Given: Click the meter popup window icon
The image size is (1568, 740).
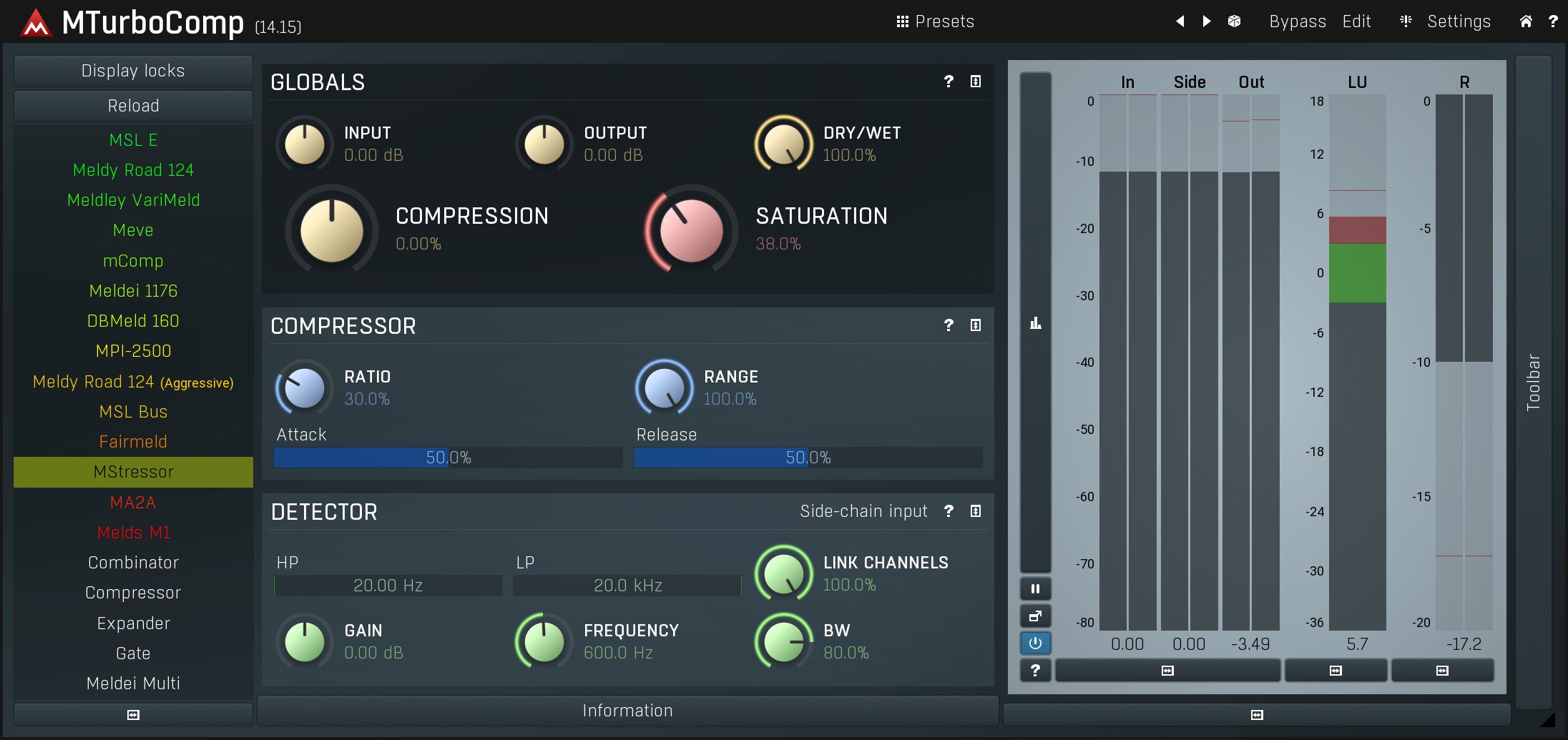Looking at the screenshot, I should coord(1035,616).
